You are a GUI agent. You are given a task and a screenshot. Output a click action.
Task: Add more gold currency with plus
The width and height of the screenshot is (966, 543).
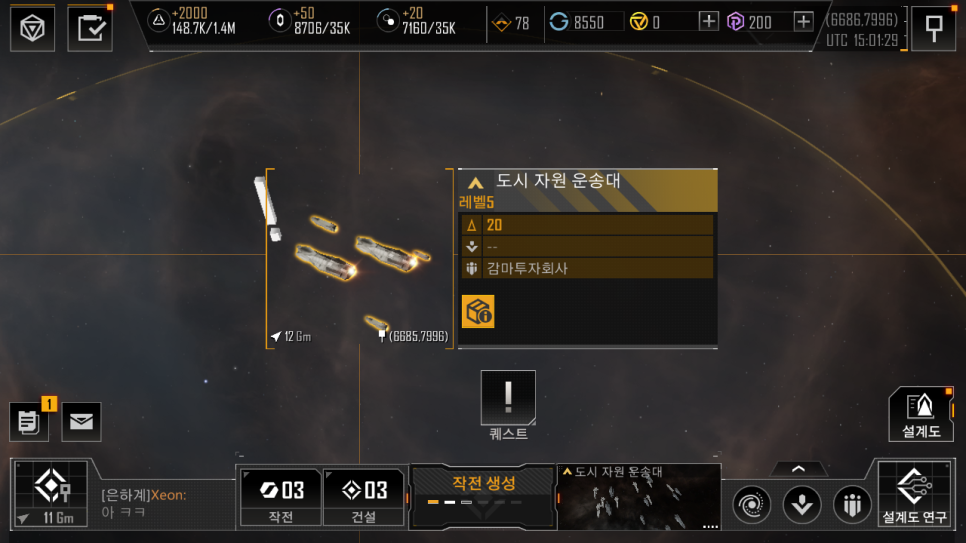pyautogui.click(x=708, y=22)
